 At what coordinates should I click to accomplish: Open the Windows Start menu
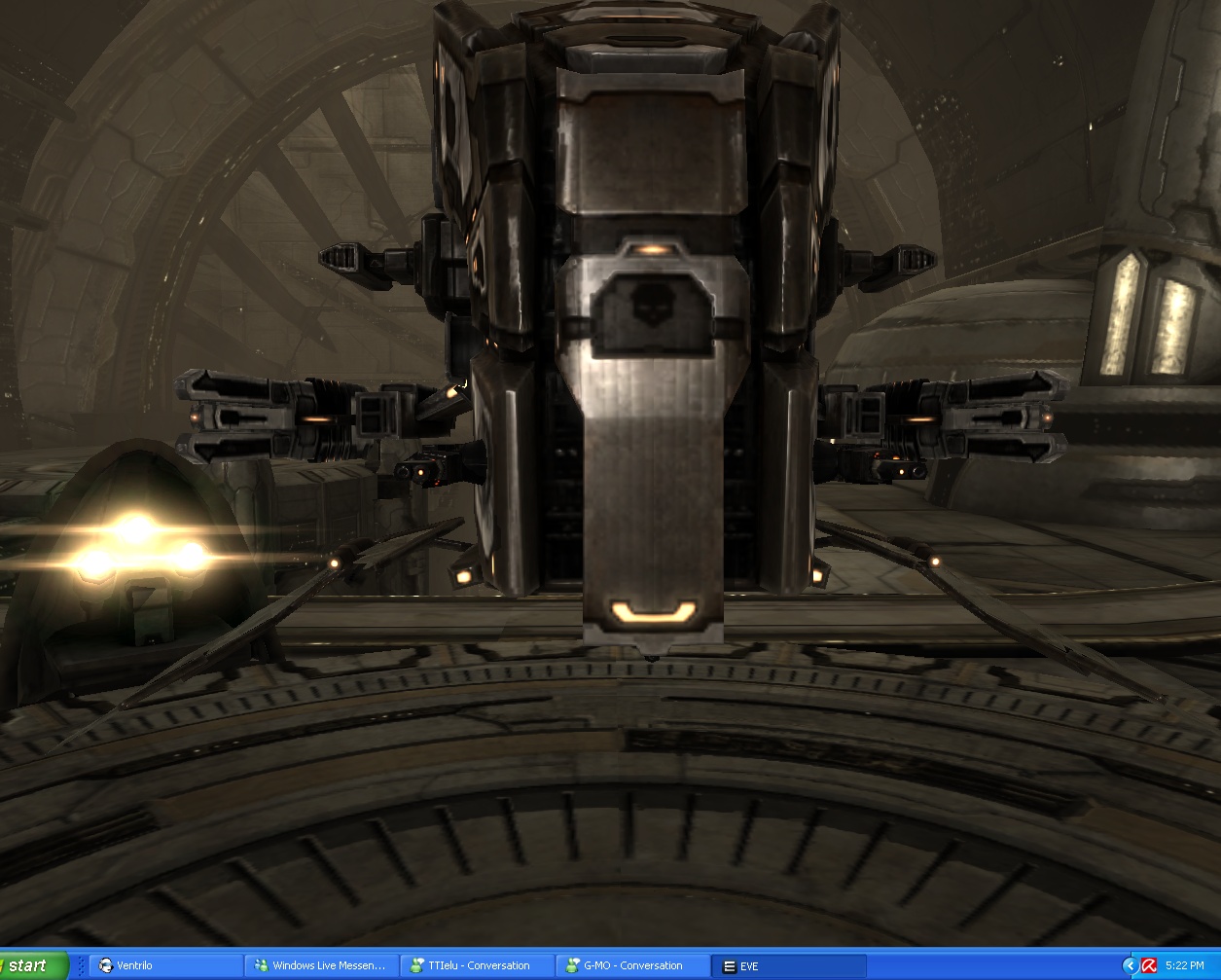tap(33, 965)
